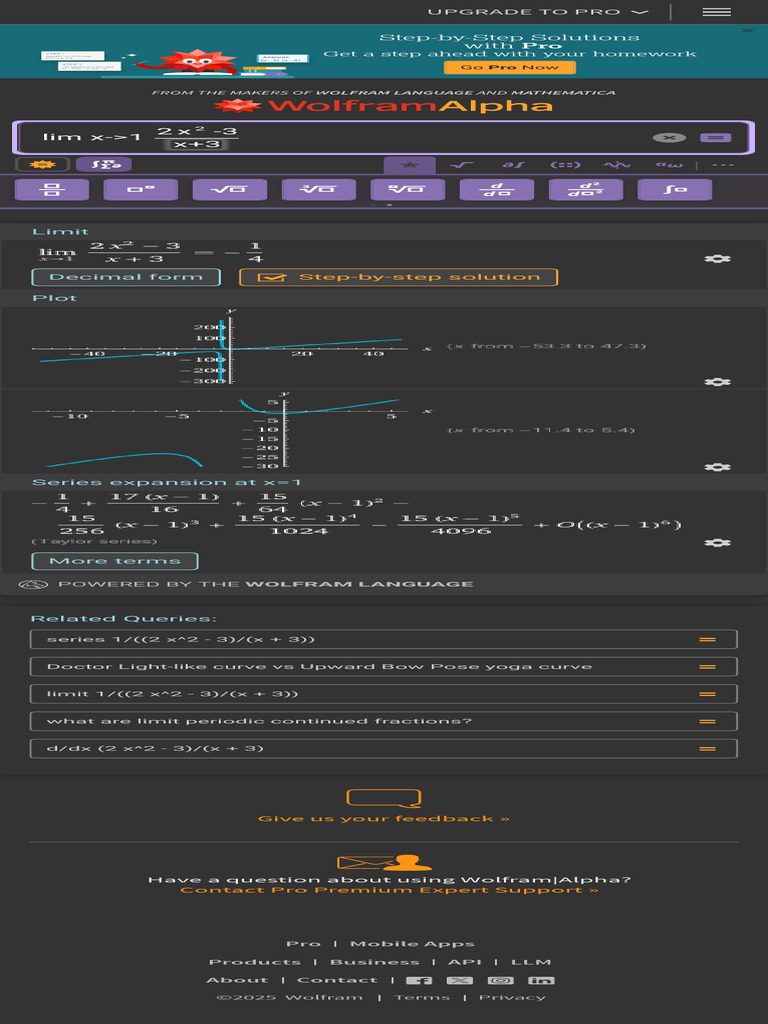Open Step-by-step solution
Viewport: 768px width, 1024px height.
[398, 277]
